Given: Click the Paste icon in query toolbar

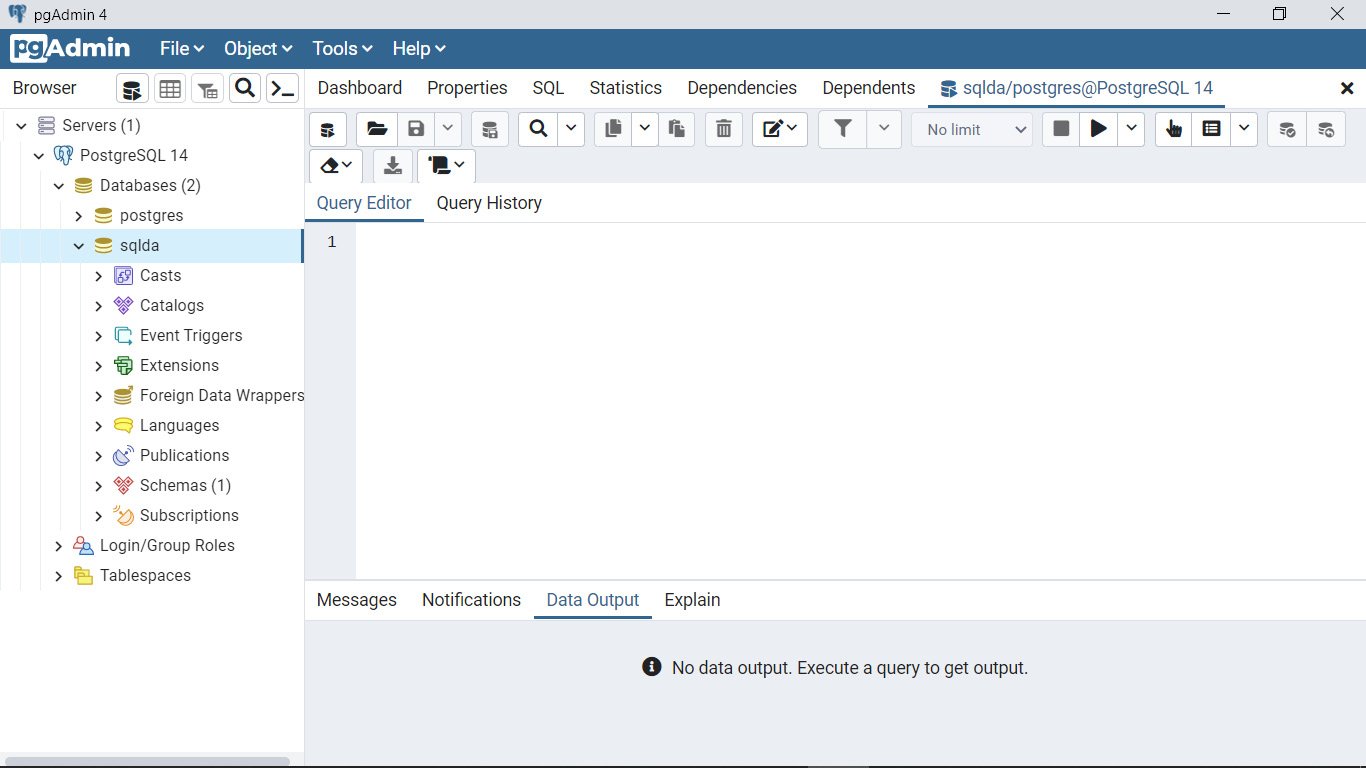Looking at the screenshot, I should 677,130.
